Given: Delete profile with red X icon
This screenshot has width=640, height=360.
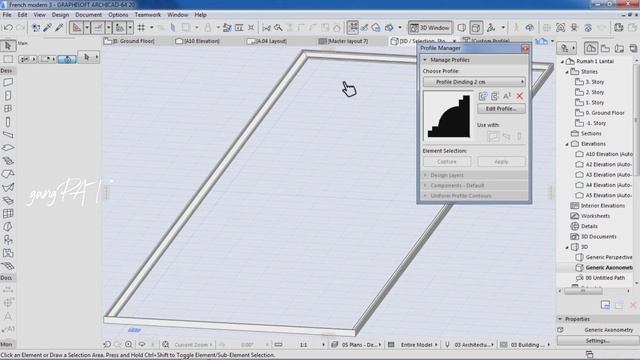Looking at the screenshot, I should (520, 96).
